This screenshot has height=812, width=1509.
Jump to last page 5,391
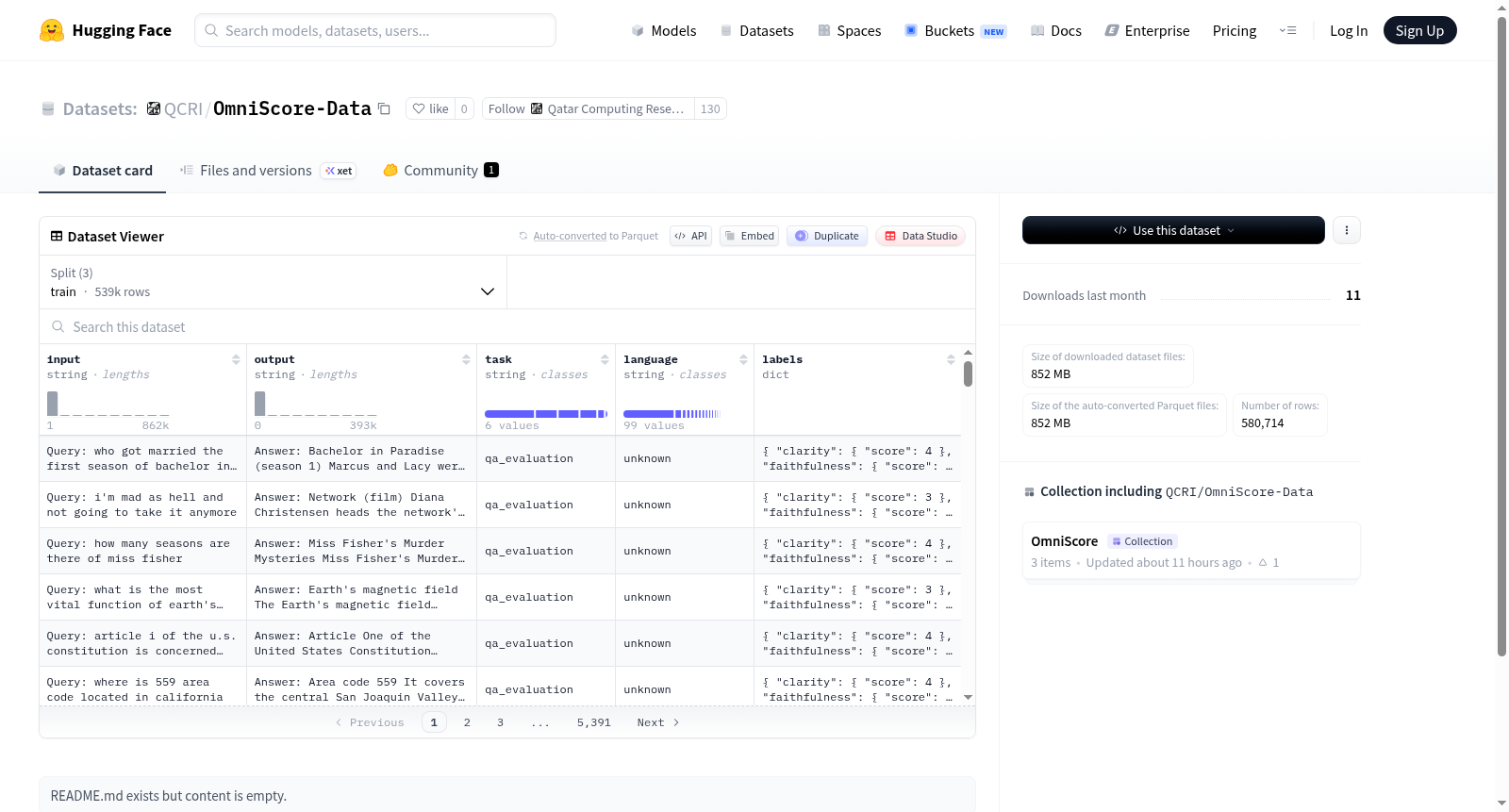point(594,722)
